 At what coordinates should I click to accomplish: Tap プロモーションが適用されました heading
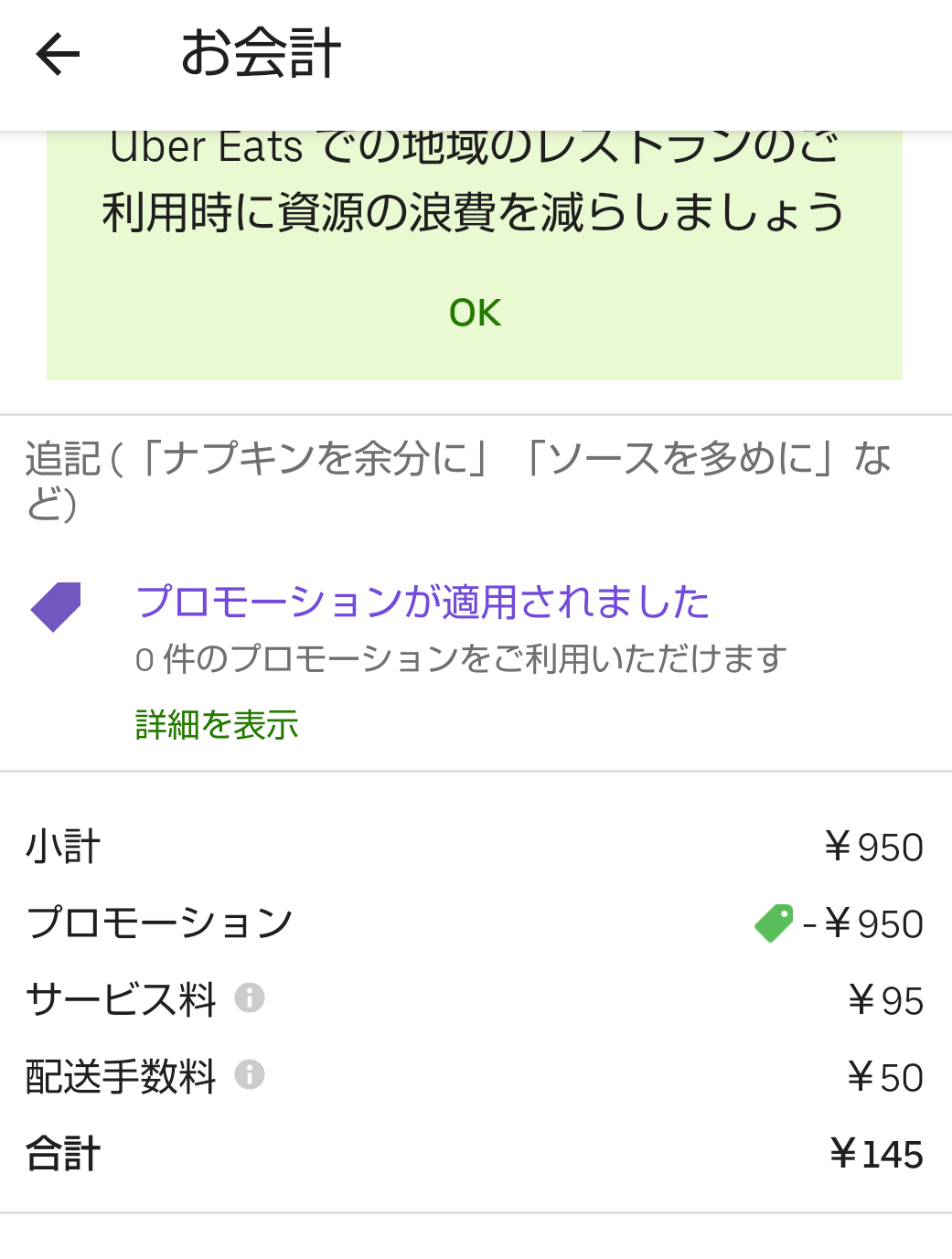[423, 602]
